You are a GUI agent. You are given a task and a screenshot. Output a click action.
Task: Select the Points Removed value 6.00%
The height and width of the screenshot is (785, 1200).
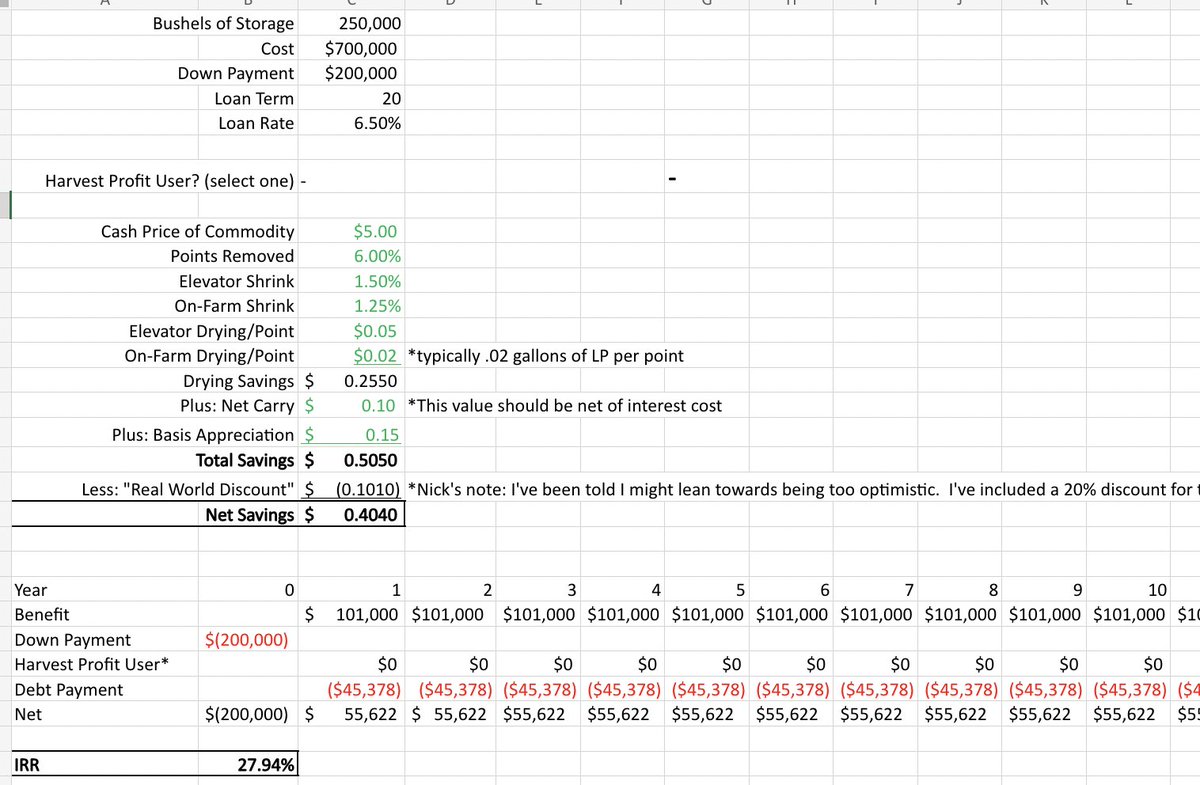point(378,256)
